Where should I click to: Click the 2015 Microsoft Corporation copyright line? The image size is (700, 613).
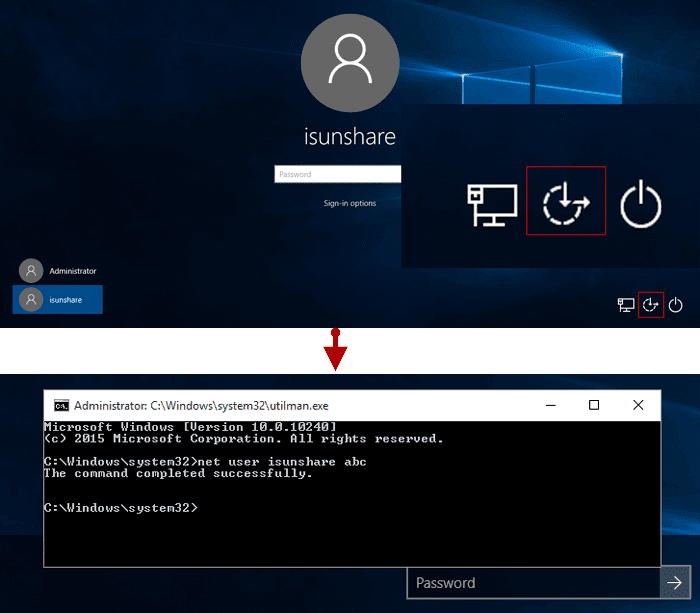pos(243,438)
